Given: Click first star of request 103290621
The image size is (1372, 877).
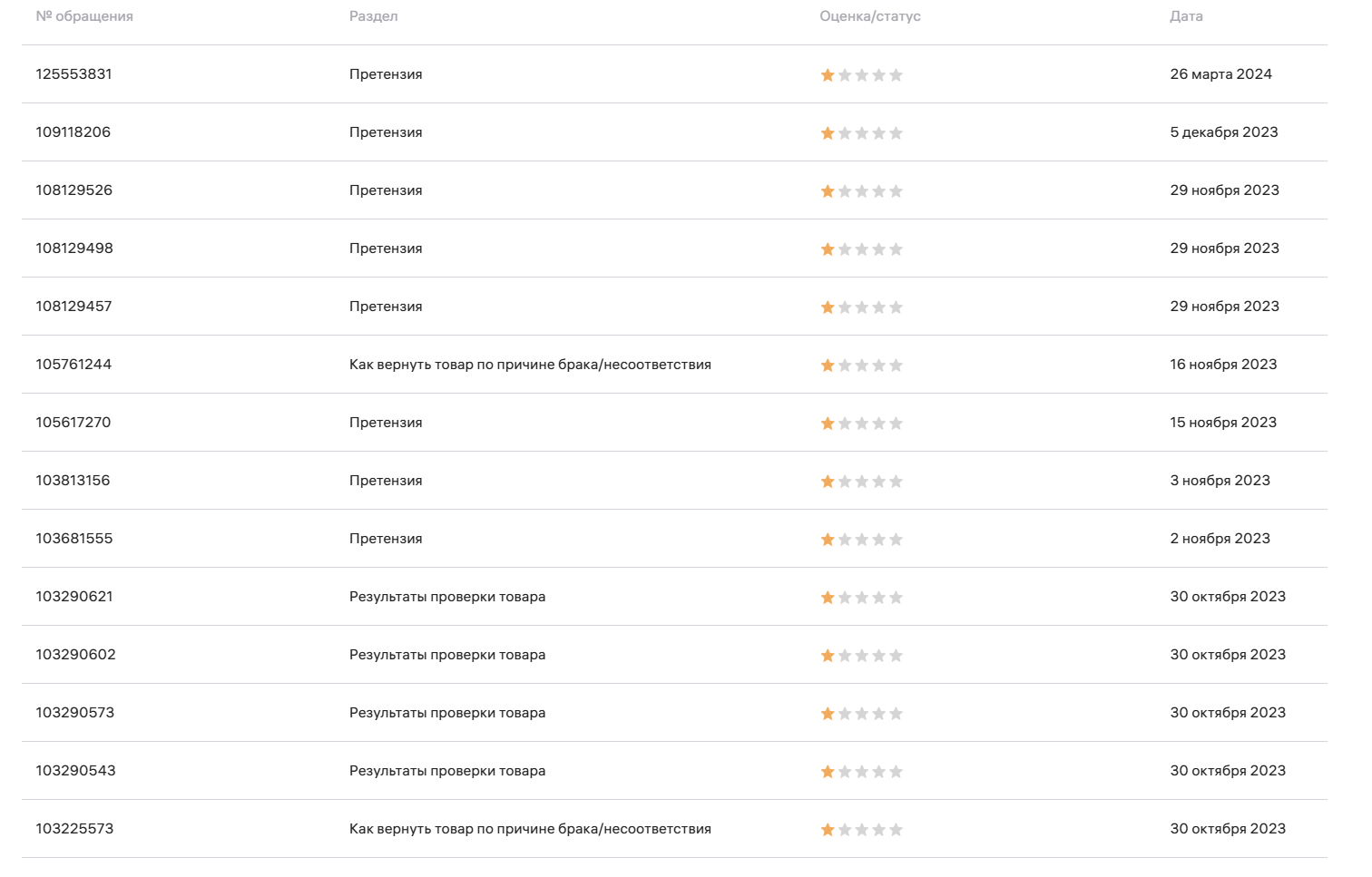Looking at the screenshot, I should coord(828,598).
